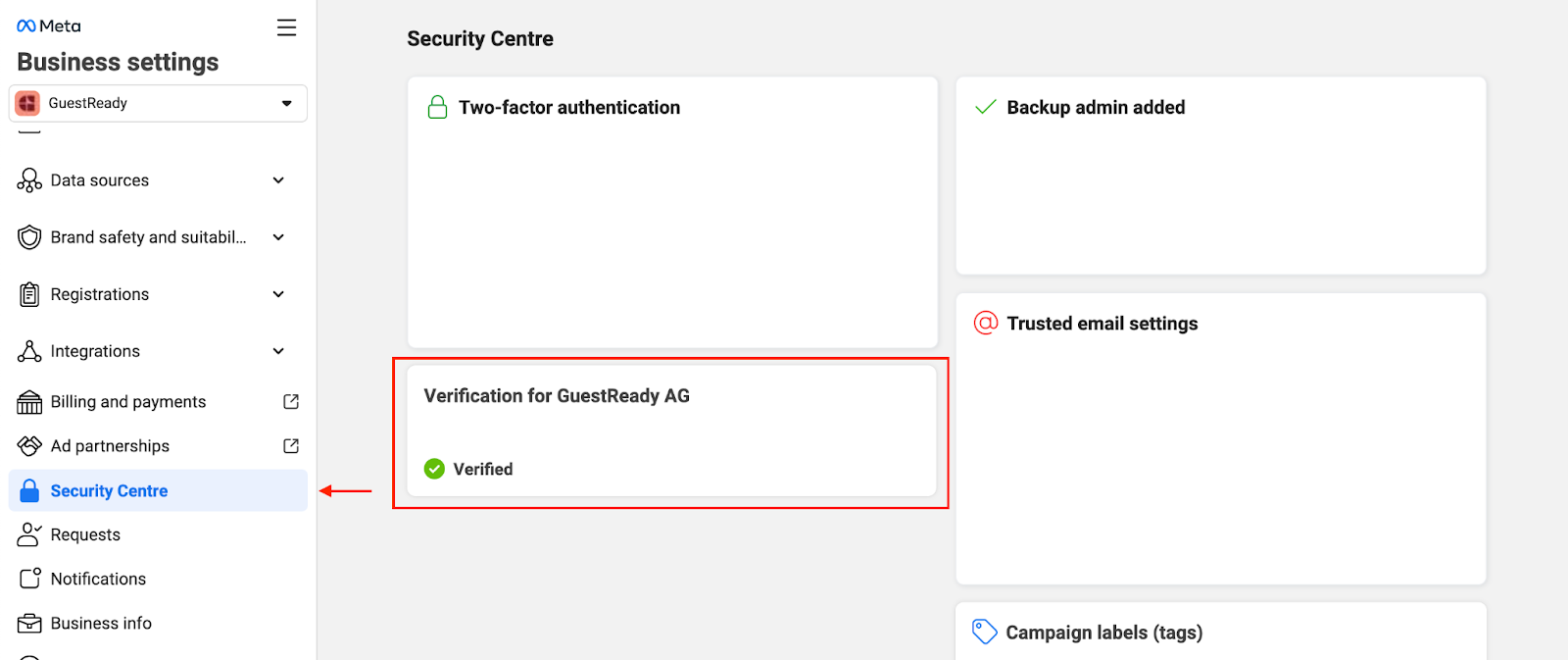The height and width of the screenshot is (660, 1568).
Task: Open the Verification for GuestReady AG card
Action: tap(671, 432)
